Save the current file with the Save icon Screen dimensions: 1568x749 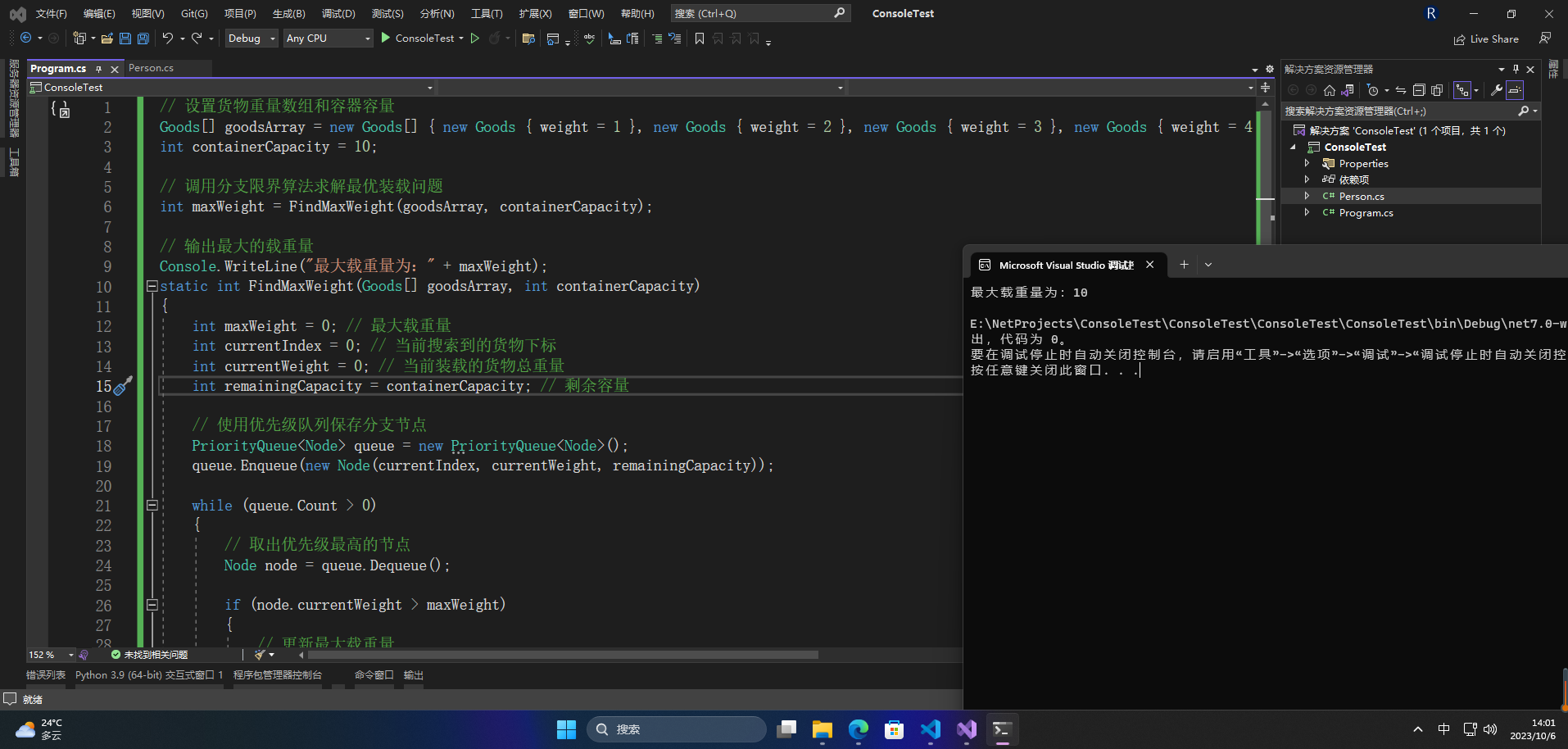(125, 39)
